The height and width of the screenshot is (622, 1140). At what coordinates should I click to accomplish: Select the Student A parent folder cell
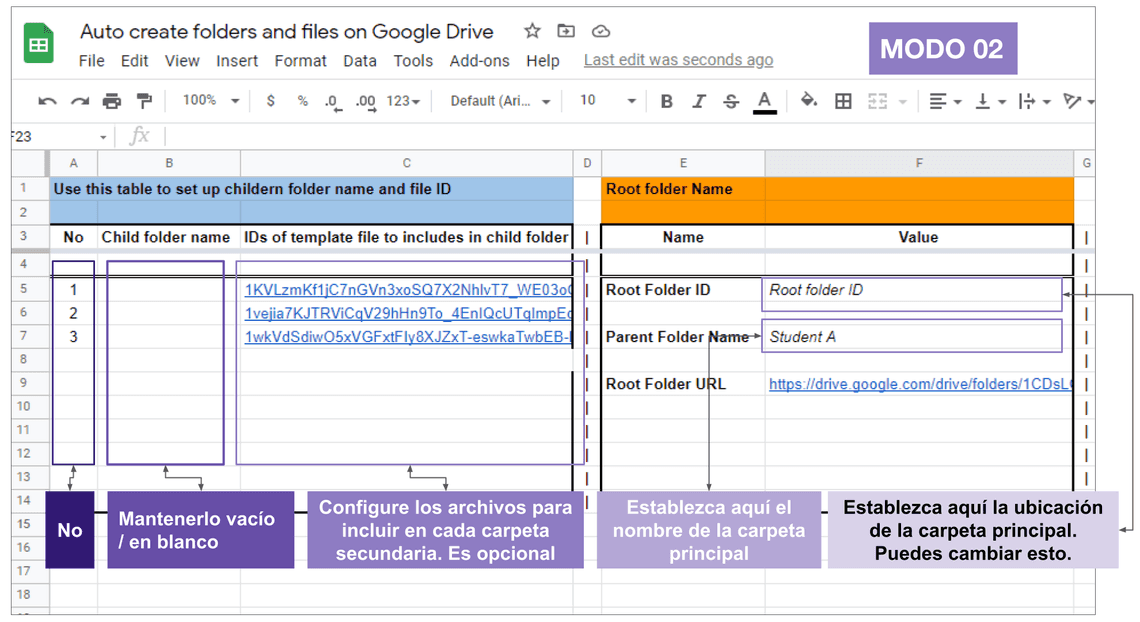[x=910, y=337]
